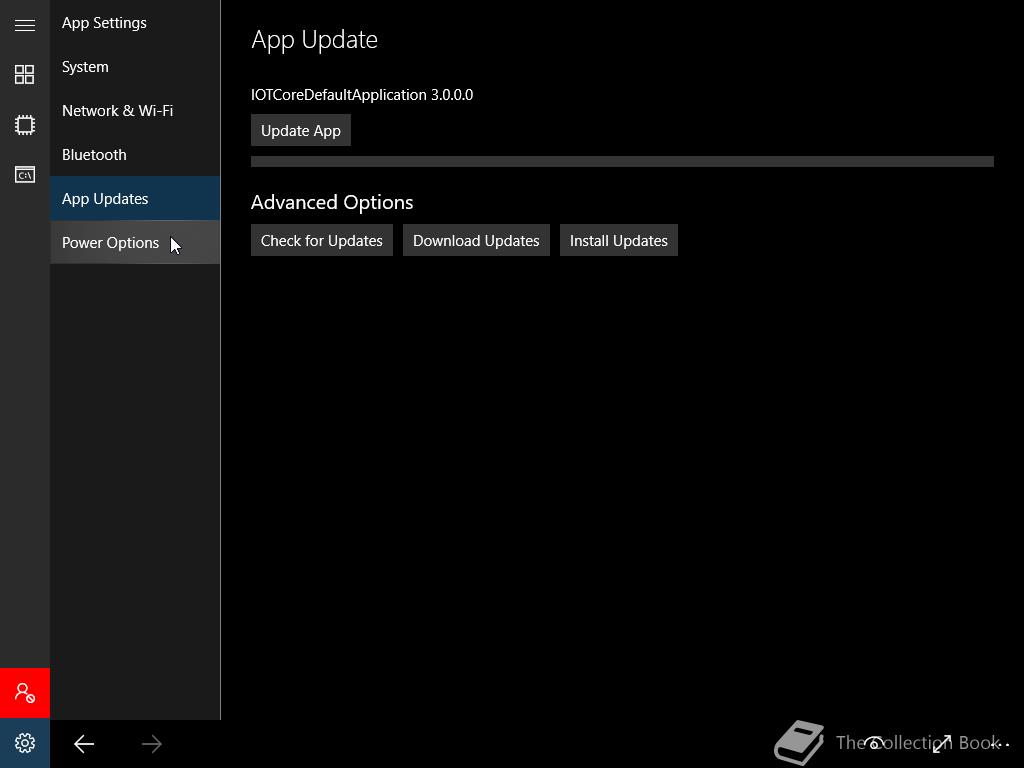The image size is (1024, 768).
Task: Go back with the left arrow
Action: 84,743
